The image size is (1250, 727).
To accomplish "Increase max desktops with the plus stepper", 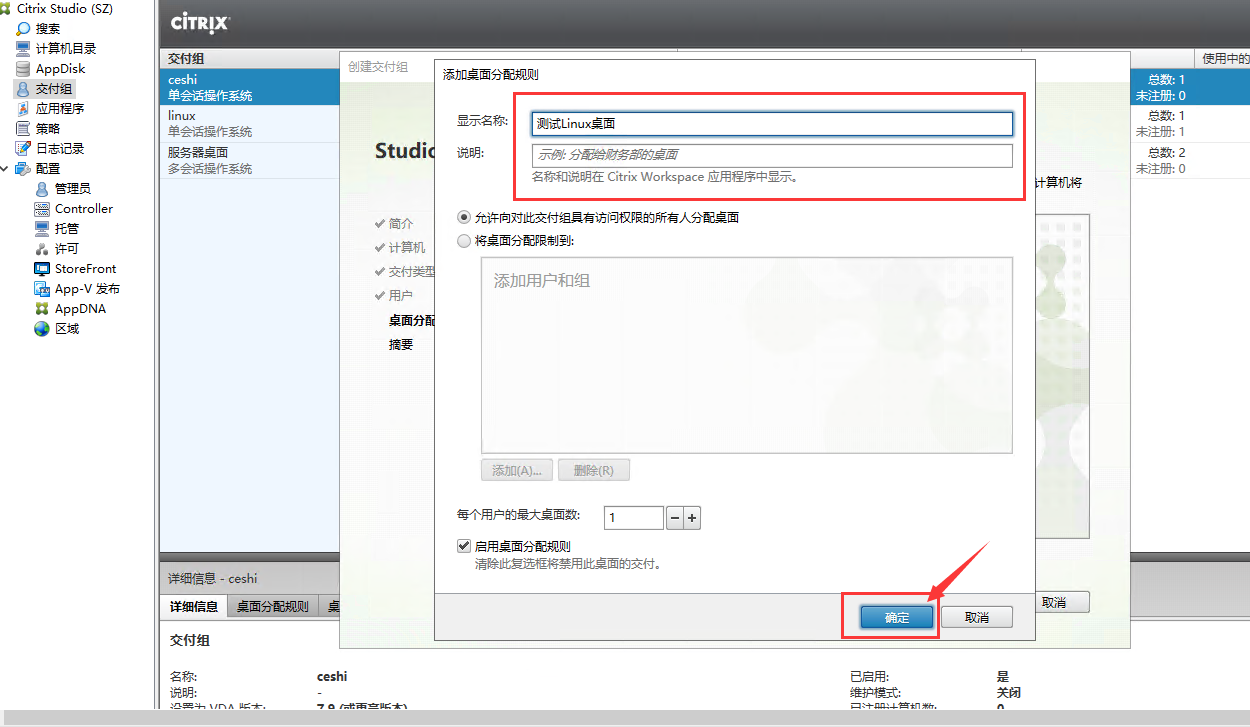I will pyautogui.click(x=691, y=517).
